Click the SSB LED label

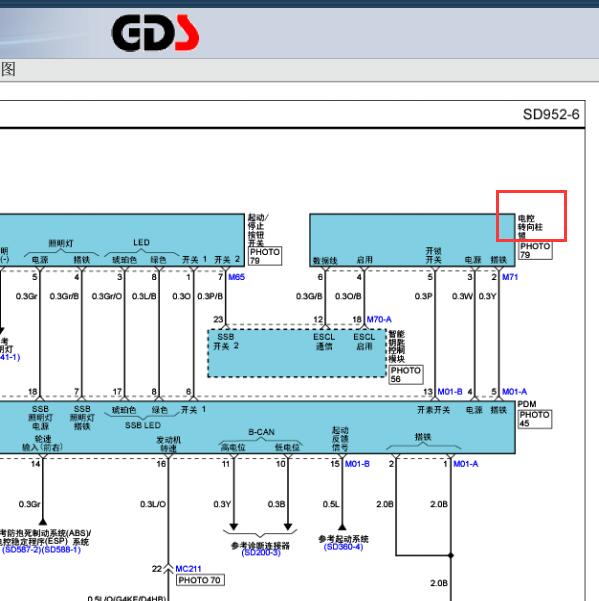143,425
